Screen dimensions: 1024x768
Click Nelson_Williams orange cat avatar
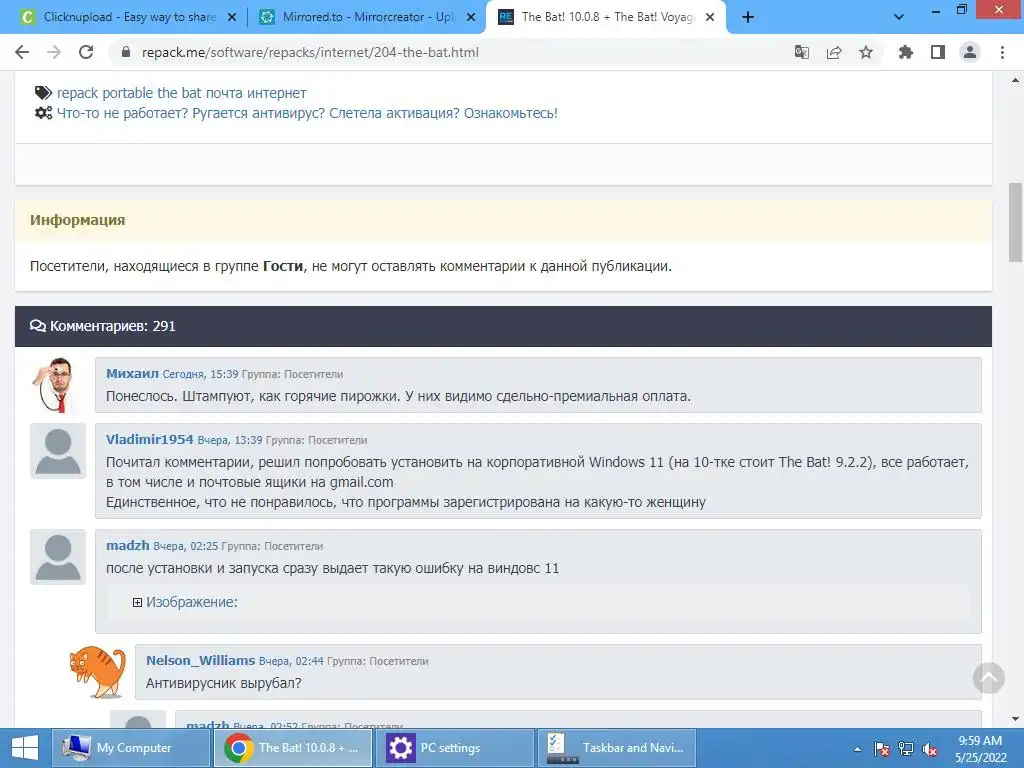[x=97, y=671]
